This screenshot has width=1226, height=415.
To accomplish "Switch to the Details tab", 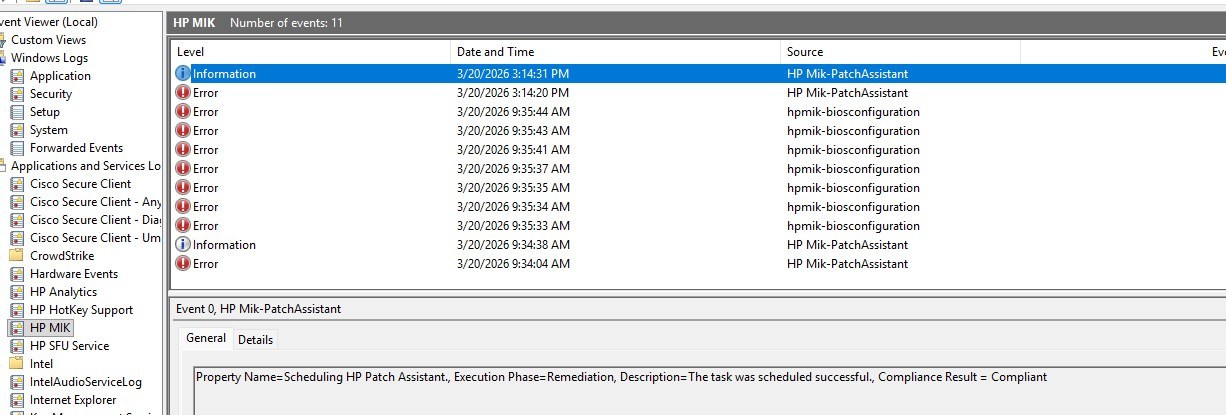I will pyautogui.click(x=255, y=340).
